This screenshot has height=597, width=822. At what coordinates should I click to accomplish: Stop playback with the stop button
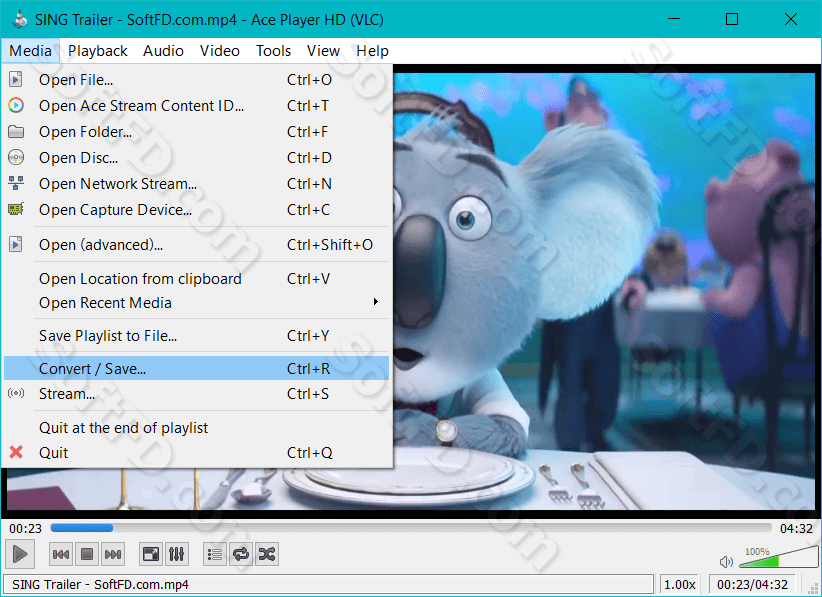(87, 554)
